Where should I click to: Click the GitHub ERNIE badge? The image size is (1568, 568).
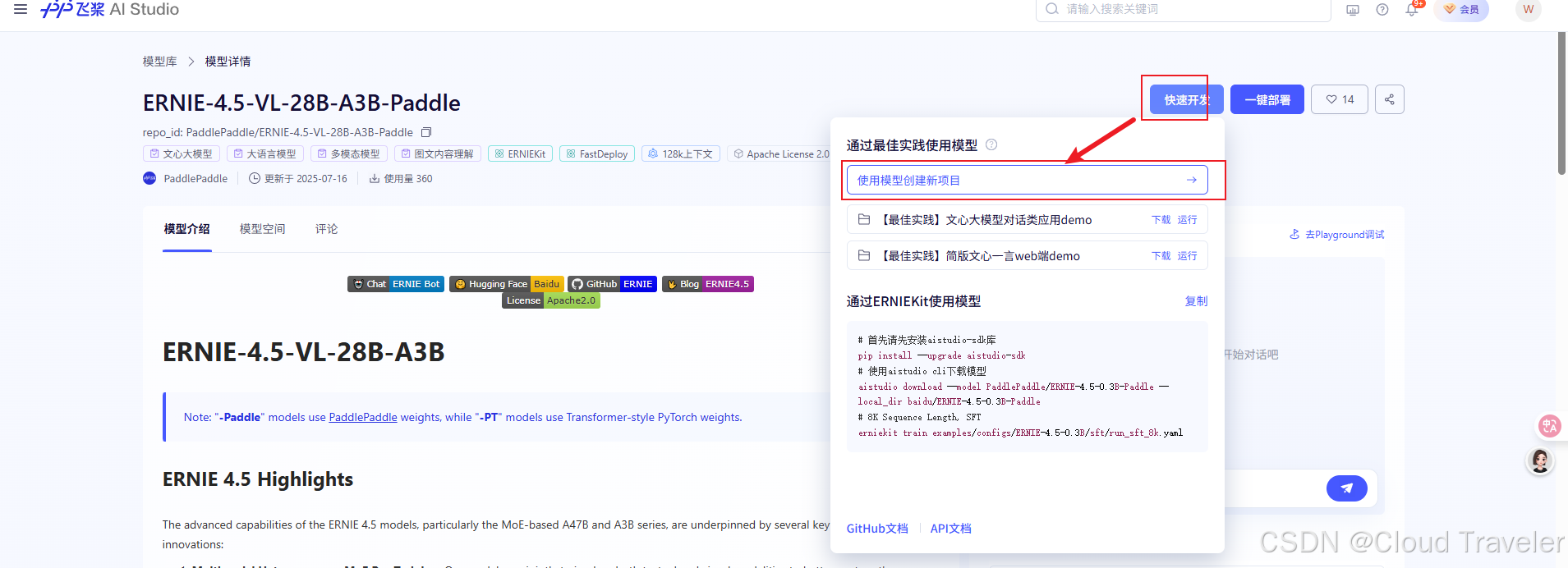tap(613, 284)
